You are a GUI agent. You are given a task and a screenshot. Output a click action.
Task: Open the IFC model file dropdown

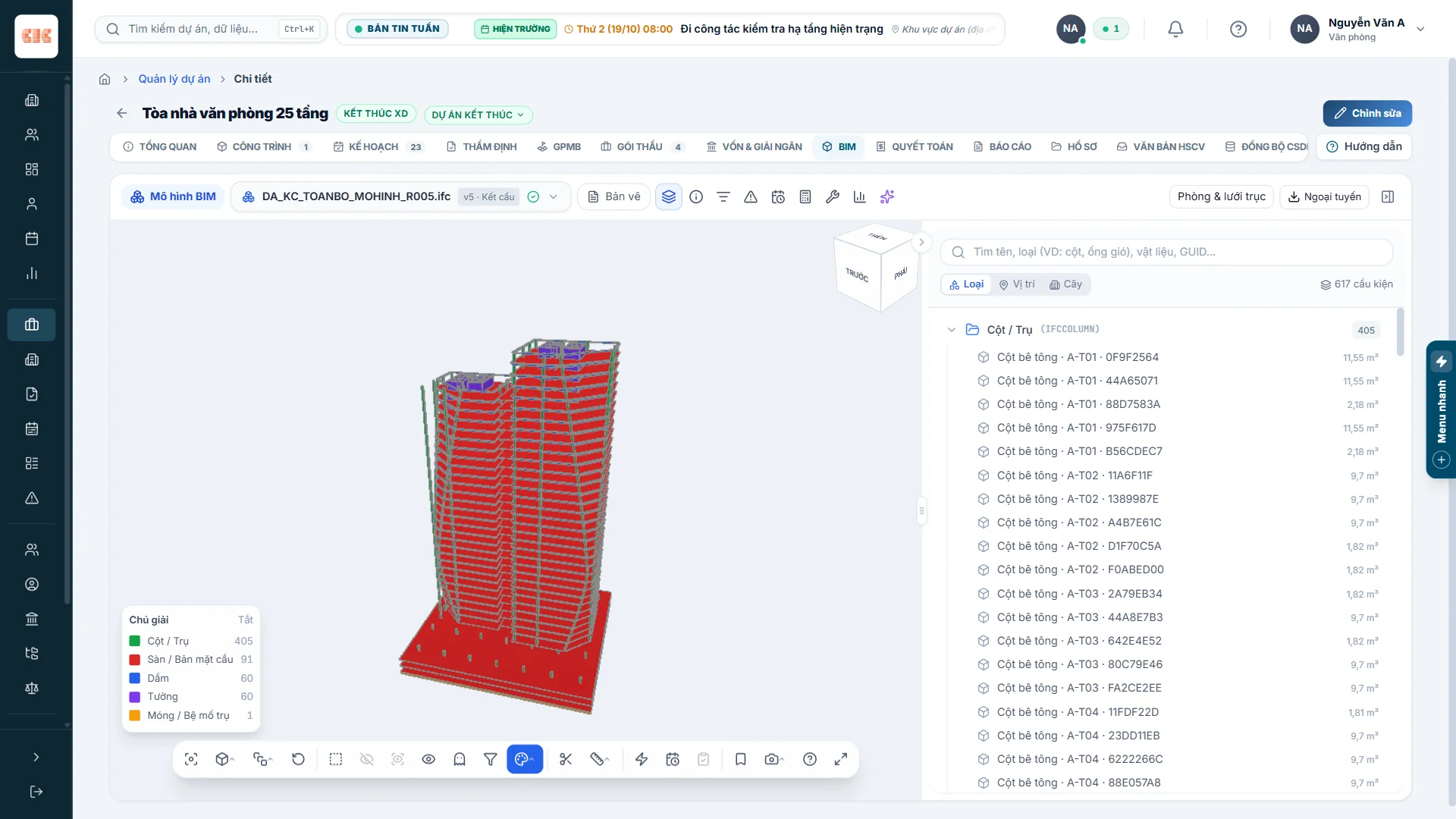pos(400,197)
